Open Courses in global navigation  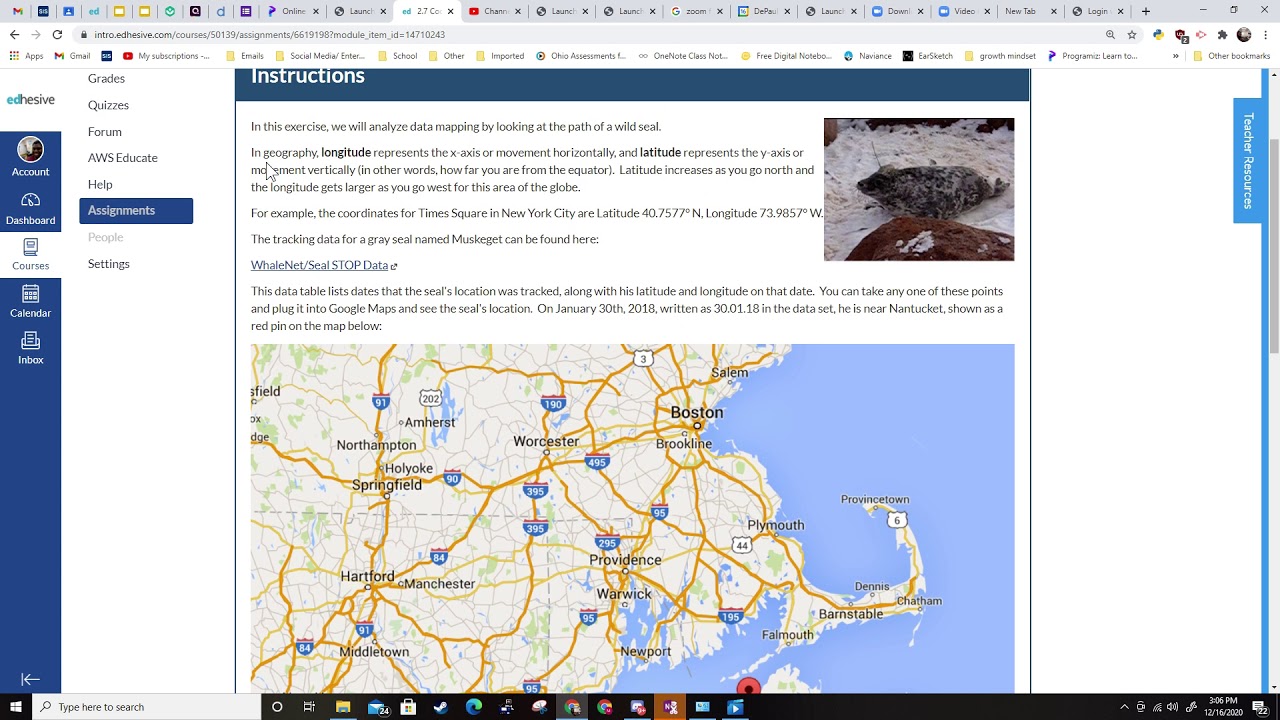coord(30,254)
